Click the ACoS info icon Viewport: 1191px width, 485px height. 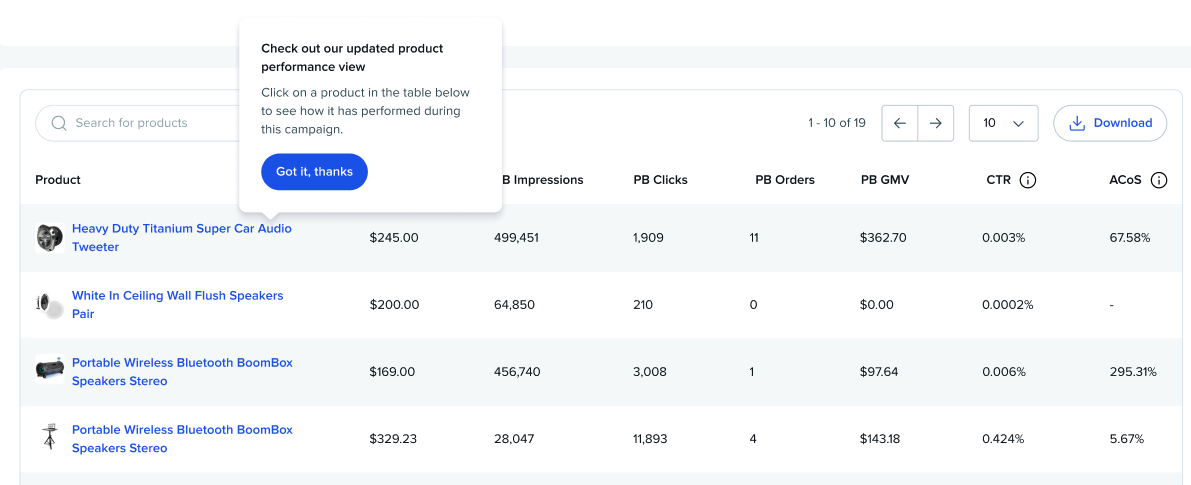(1159, 180)
